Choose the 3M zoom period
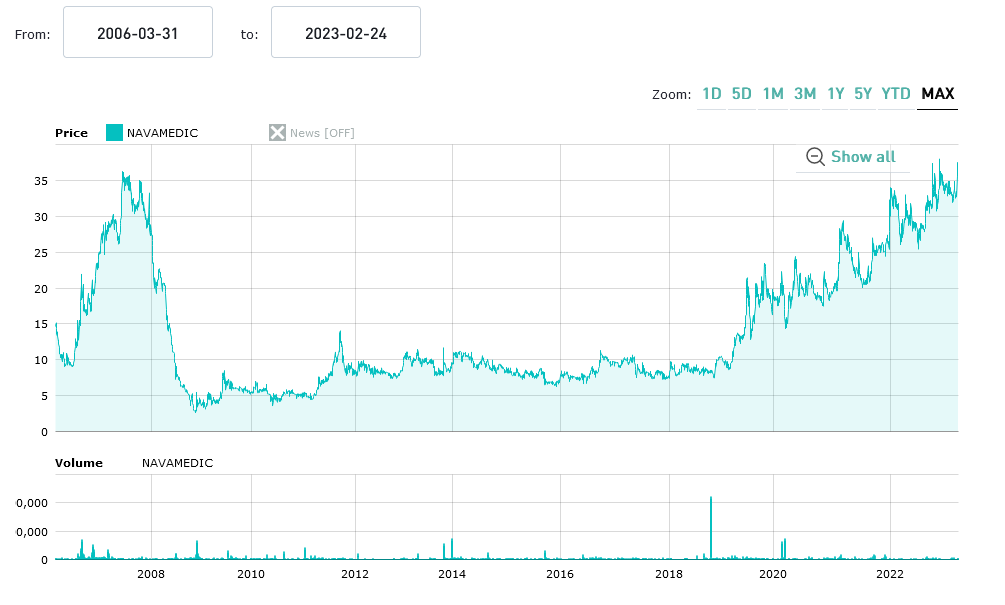Viewport: 1005px width, 605px height. 804,94
